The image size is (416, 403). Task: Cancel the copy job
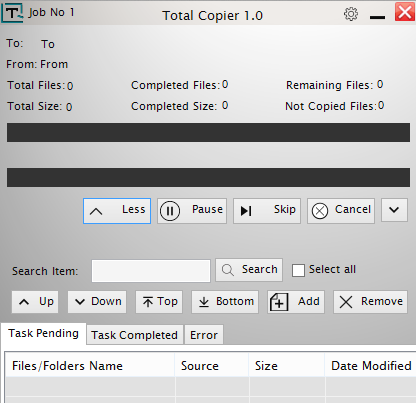(341, 211)
